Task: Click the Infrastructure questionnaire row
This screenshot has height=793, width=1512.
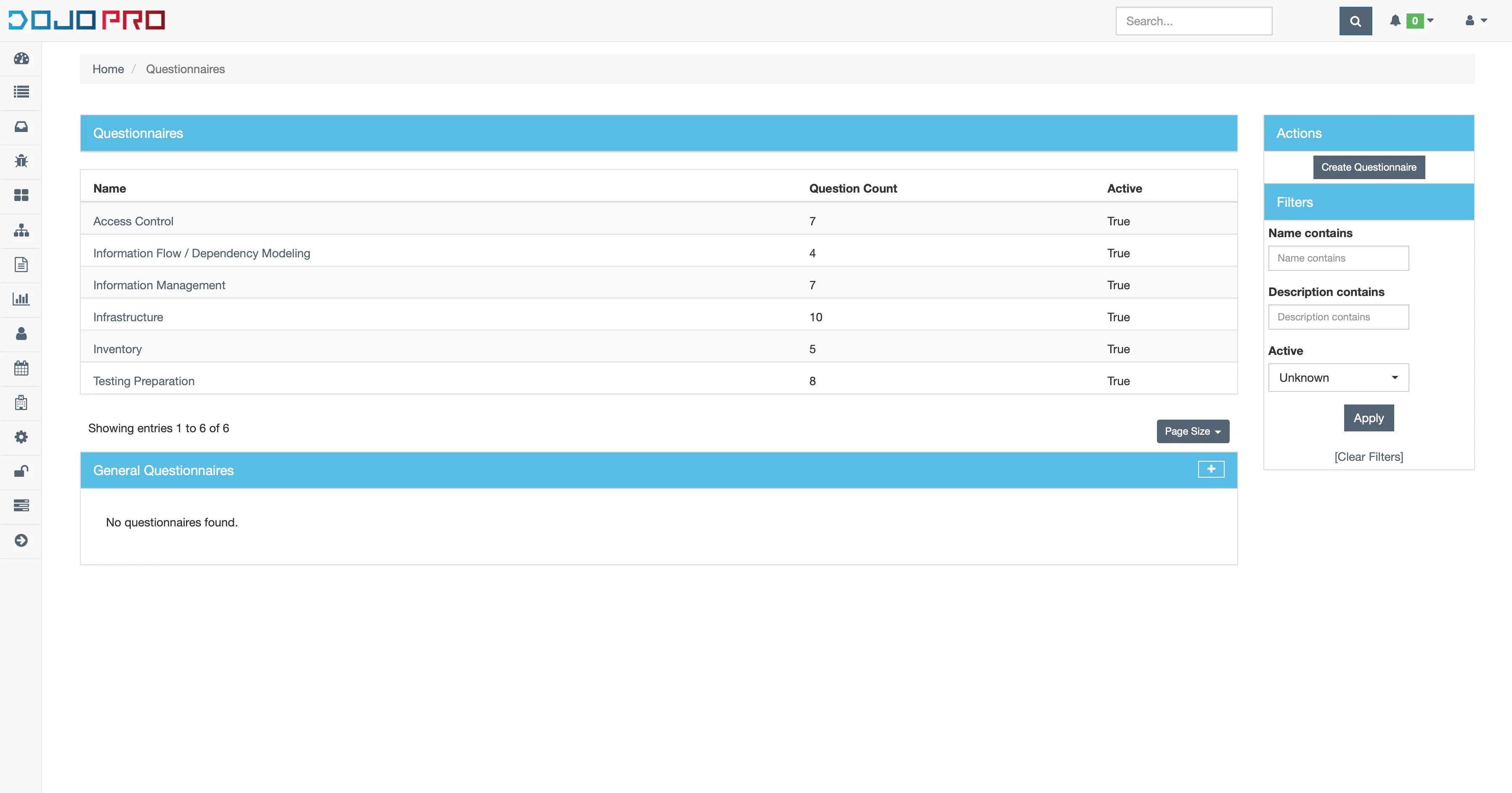Action: pos(660,317)
